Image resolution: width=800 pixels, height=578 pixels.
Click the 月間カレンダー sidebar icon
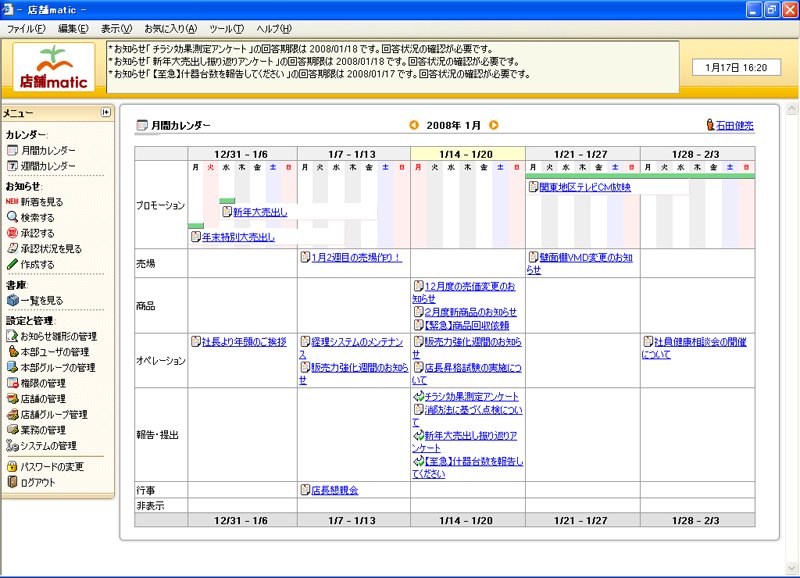coord(12,150)
